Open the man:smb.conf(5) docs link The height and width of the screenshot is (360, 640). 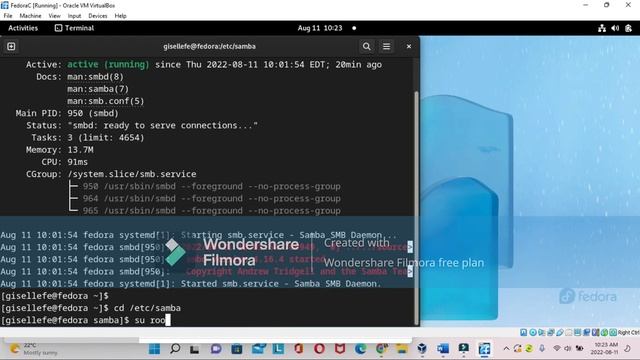pyautogui.click(x=106, y=101)
